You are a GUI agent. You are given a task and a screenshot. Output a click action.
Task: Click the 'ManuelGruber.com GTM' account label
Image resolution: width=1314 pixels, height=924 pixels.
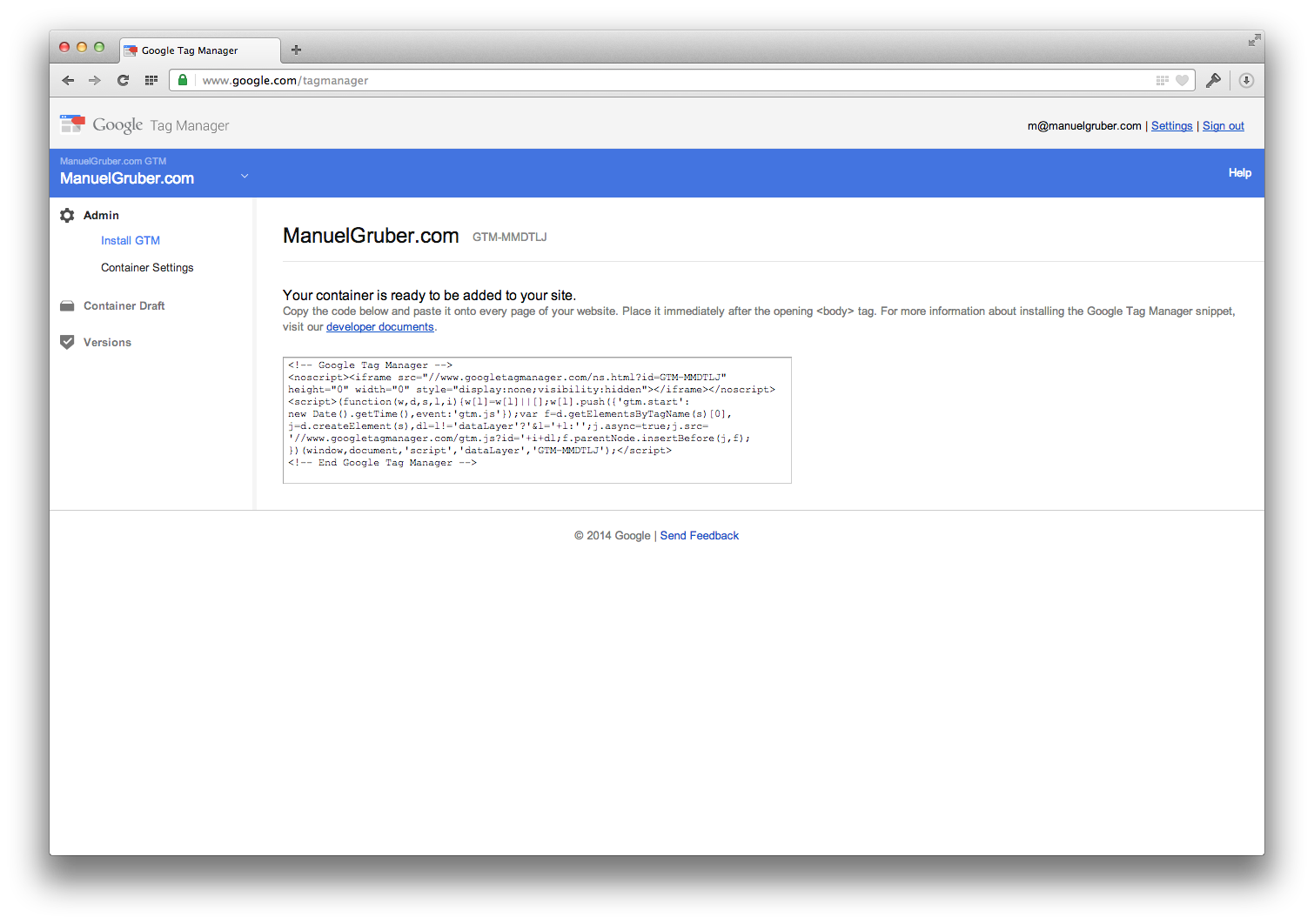click(113, 161)
